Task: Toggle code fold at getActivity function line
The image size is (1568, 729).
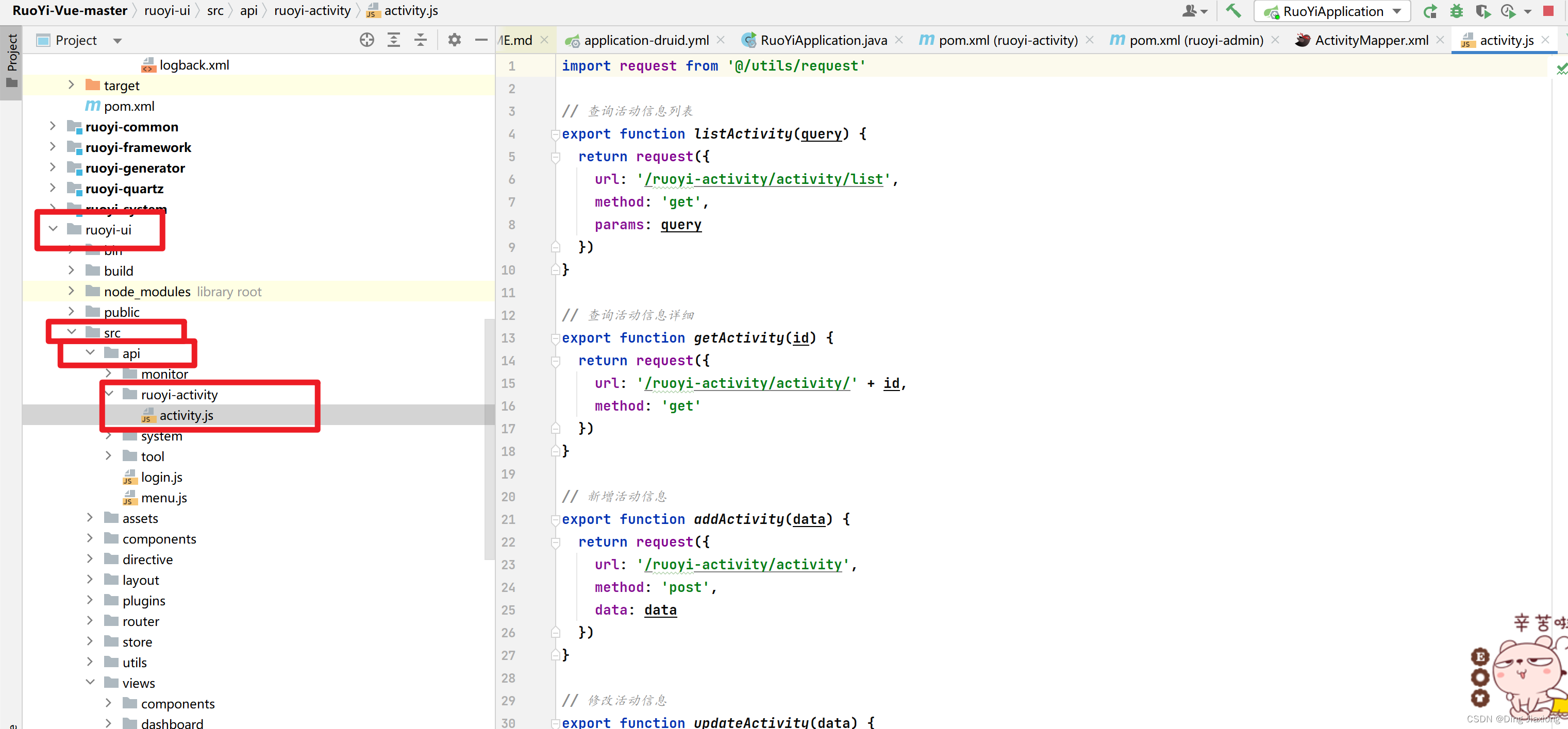Action: (555, 338)
